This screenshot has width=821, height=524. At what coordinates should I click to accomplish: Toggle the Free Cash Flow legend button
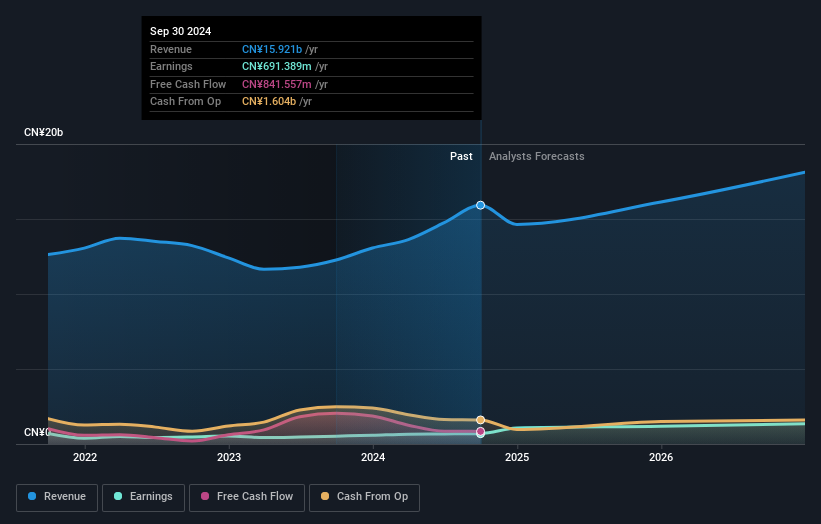247,497
